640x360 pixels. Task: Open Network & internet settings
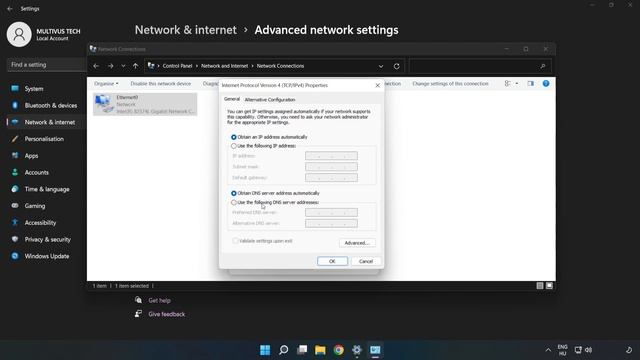[x=45, y=122]
